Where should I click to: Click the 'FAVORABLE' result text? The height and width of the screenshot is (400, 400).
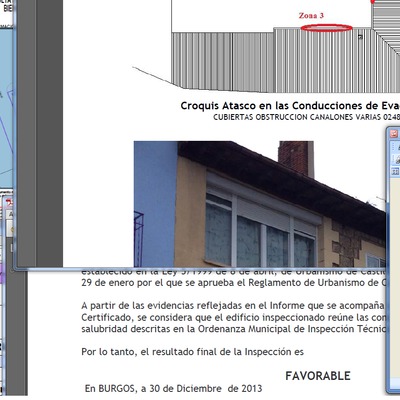coord(318,376)
